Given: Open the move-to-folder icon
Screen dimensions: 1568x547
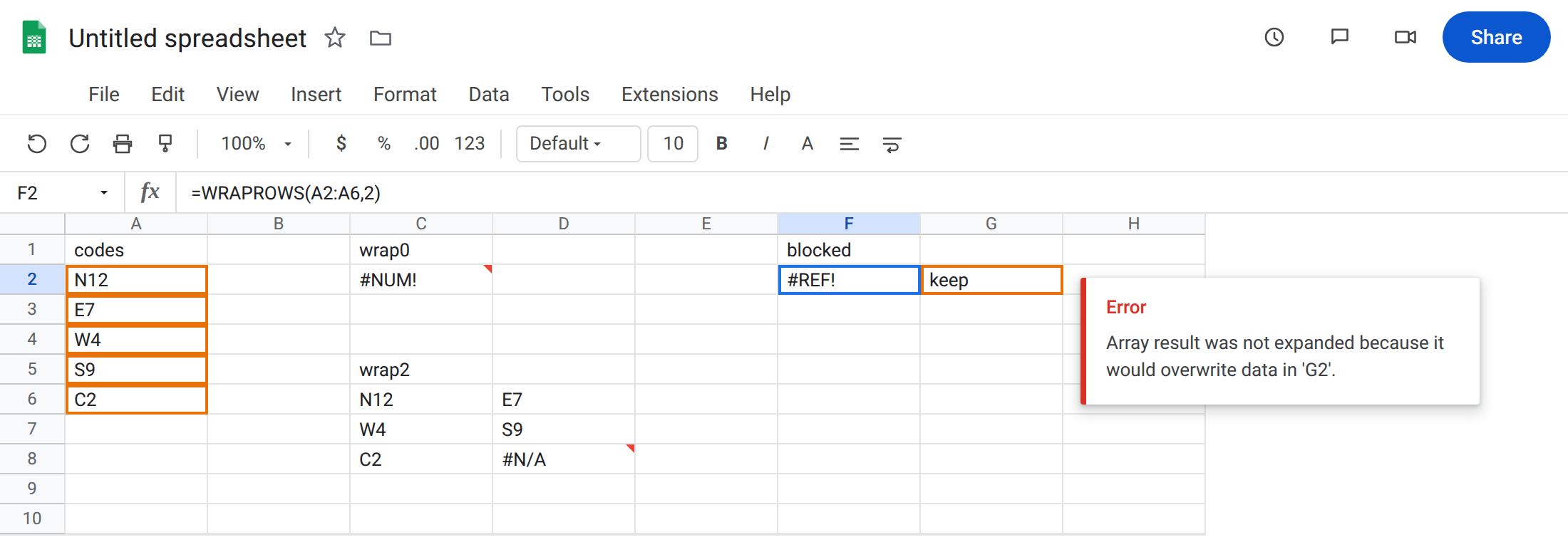Looking at the screenshot, I should click(x=381, y=38).
